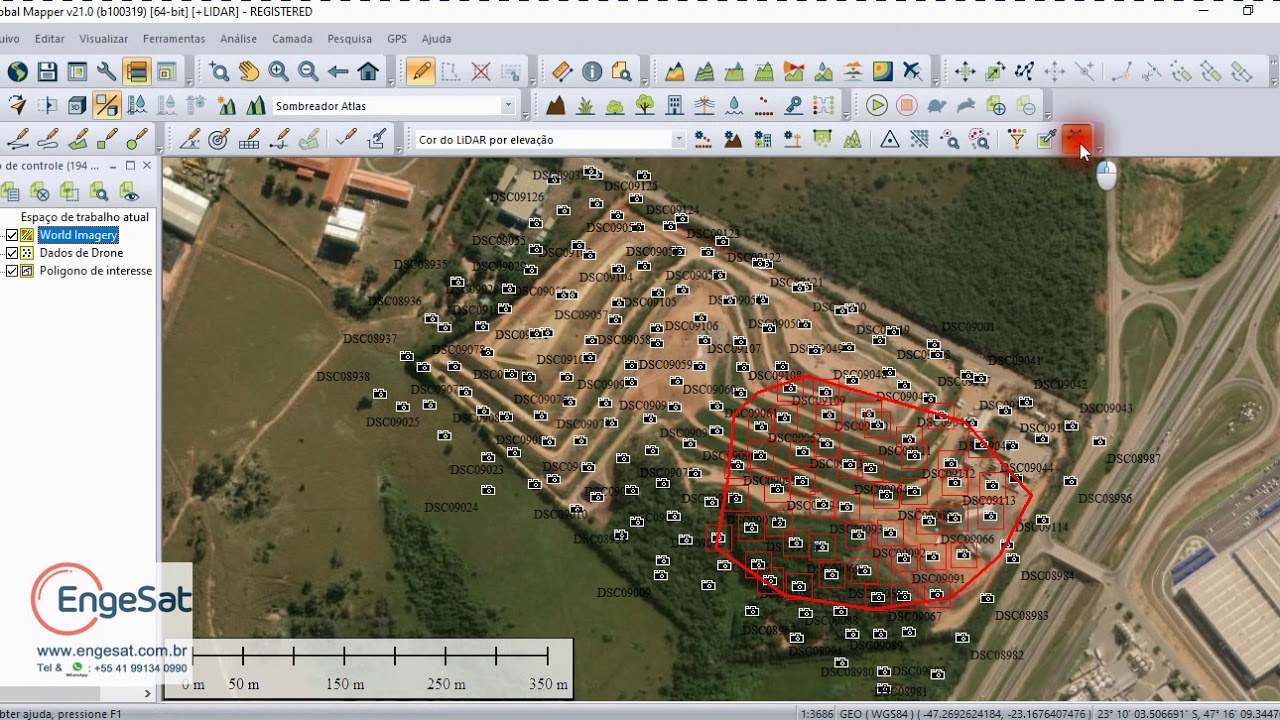The height and width of the screenshot is (720, 1280).
Task: Open the Pesquisa menu
Action: pos(350,39)
